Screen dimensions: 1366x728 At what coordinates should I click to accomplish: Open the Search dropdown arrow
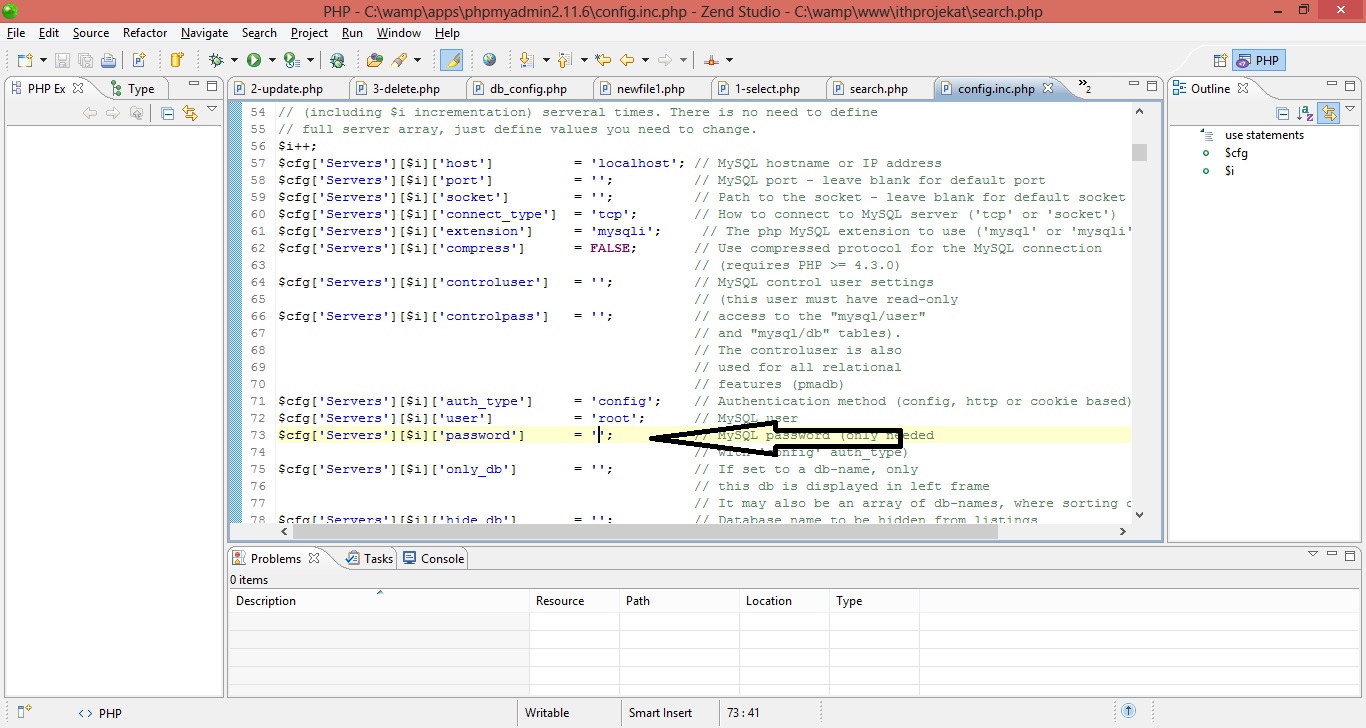[x=418, y=61]
